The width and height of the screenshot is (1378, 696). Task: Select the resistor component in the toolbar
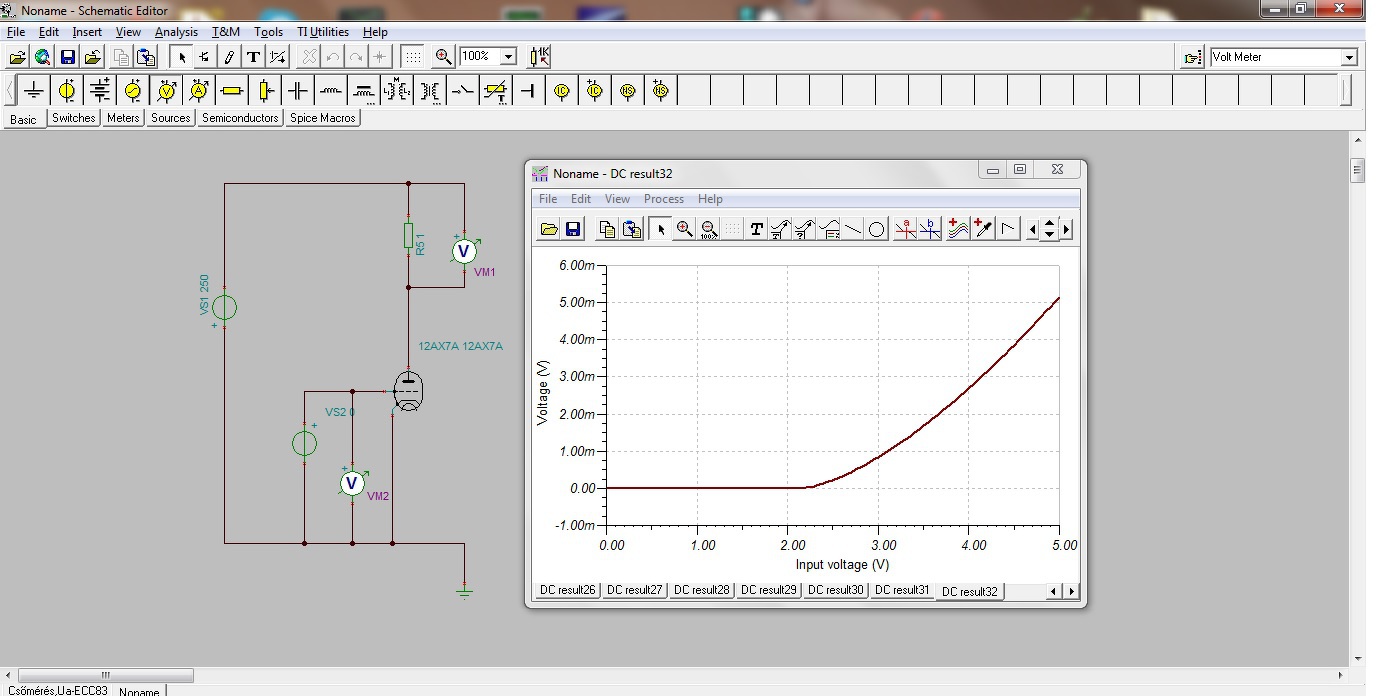click(232, 91)
